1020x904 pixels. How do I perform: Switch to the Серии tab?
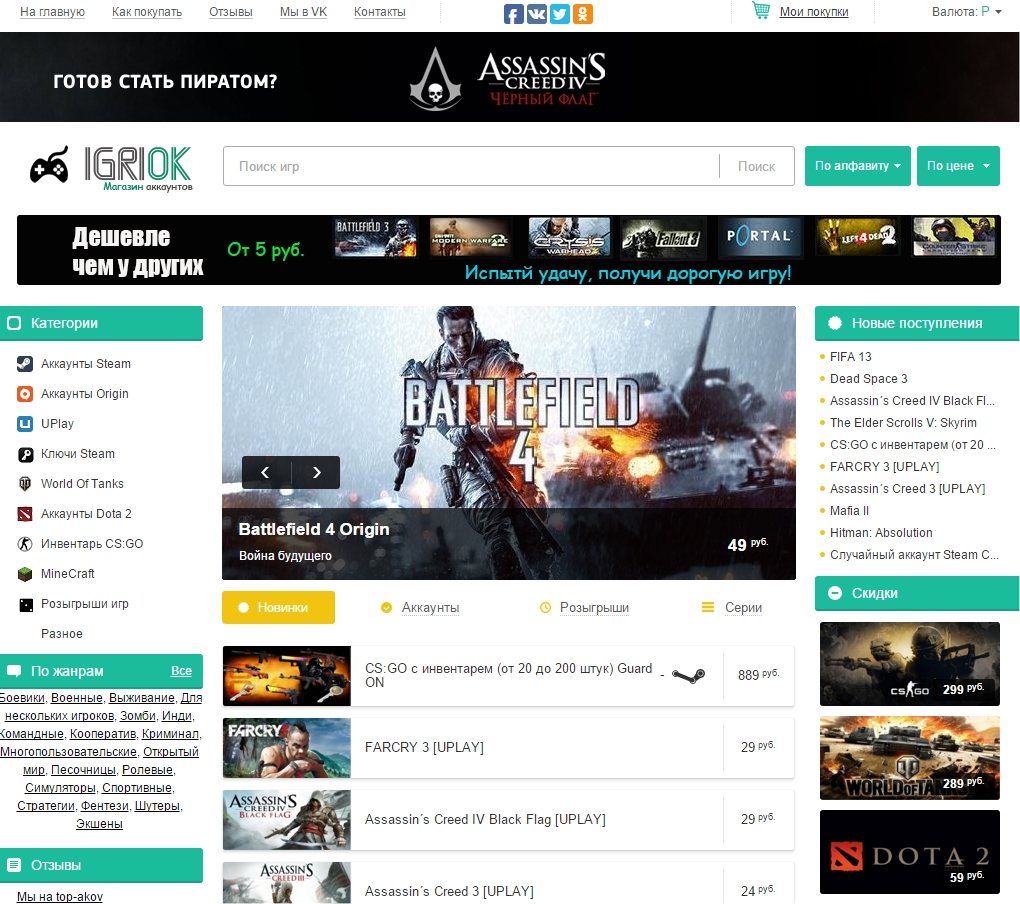(732, 607)
